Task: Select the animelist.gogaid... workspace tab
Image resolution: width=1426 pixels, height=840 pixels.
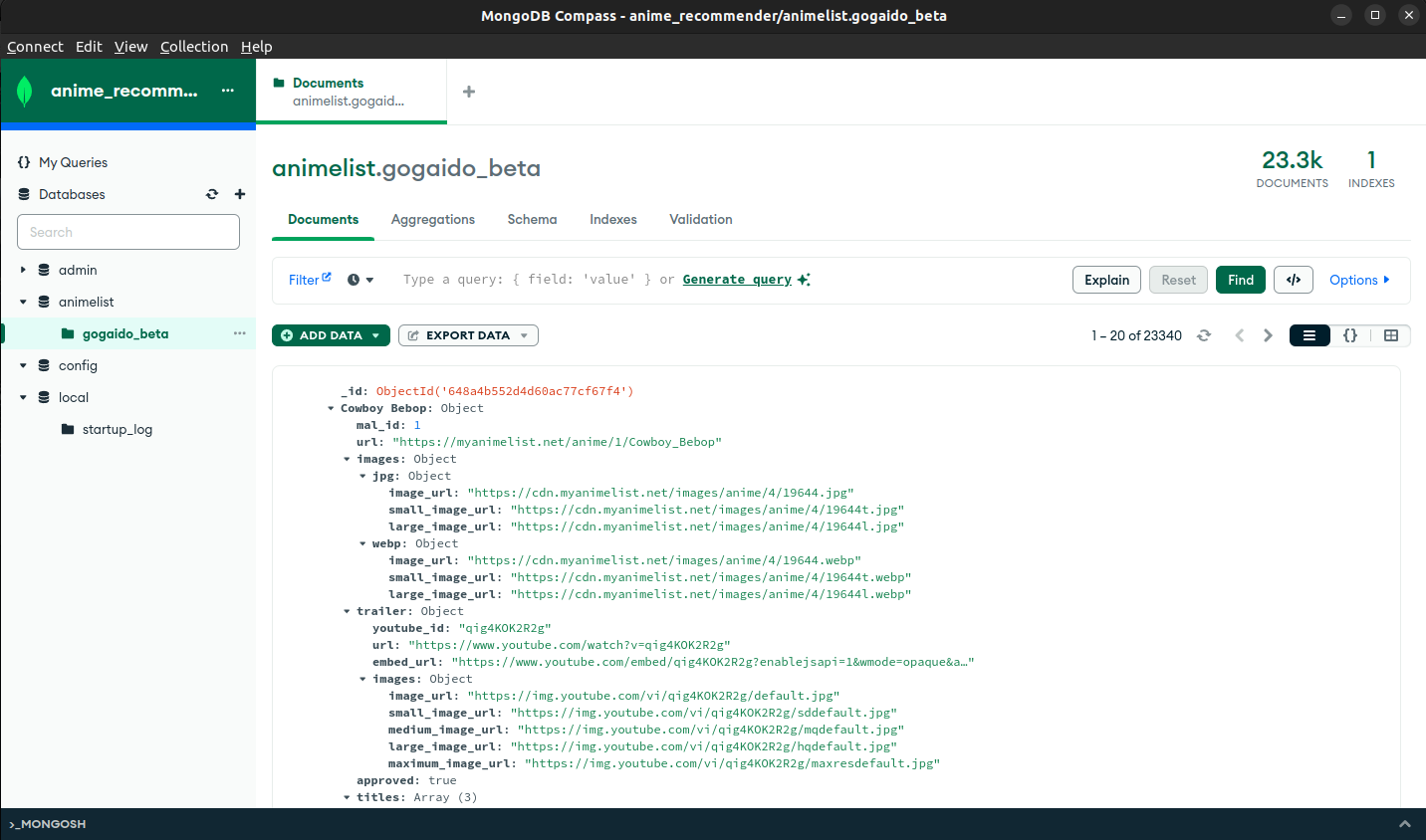Action: pyautogui.click(x=352, y=92)
